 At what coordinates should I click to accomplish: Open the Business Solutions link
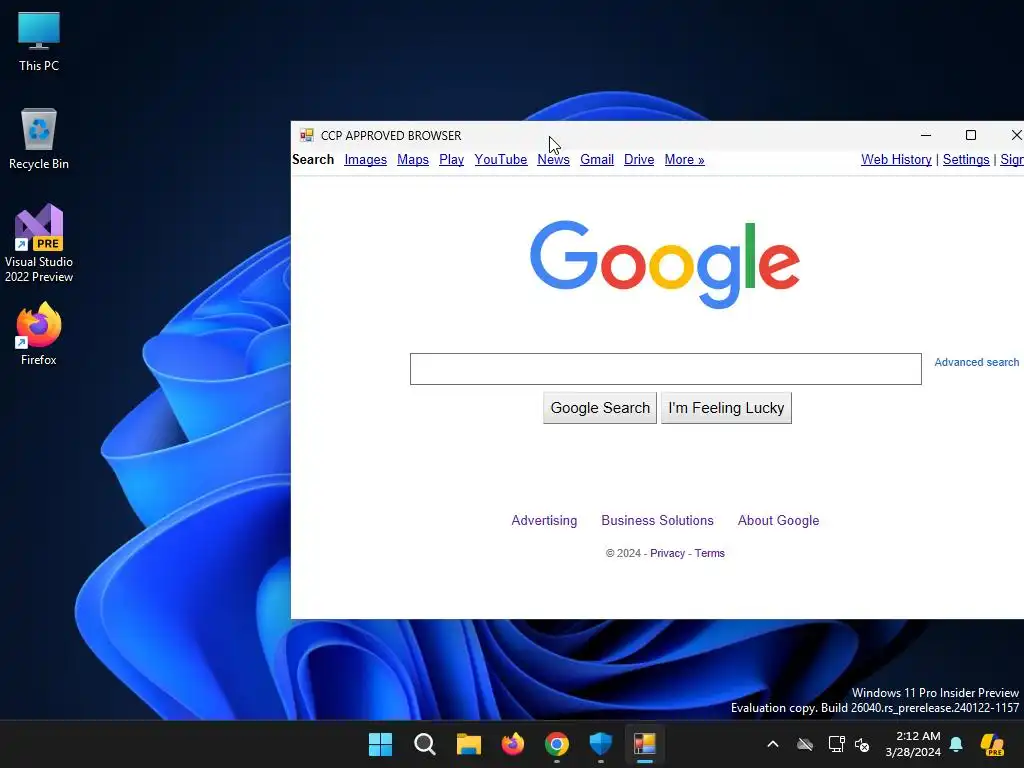(657, 520)
